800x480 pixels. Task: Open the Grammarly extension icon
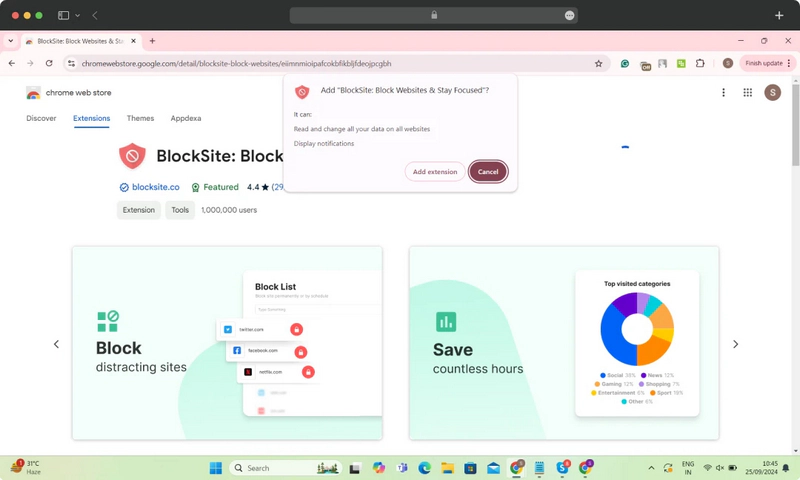click(624, 64)
